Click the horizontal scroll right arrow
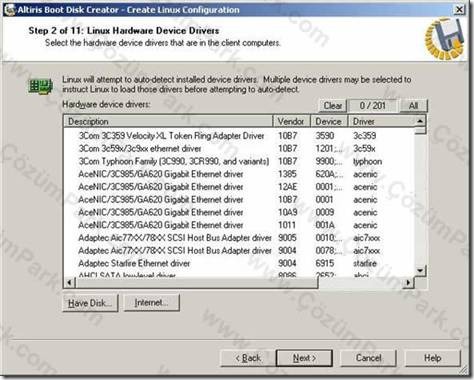This screenshot has width=474, height=380. 408,283
